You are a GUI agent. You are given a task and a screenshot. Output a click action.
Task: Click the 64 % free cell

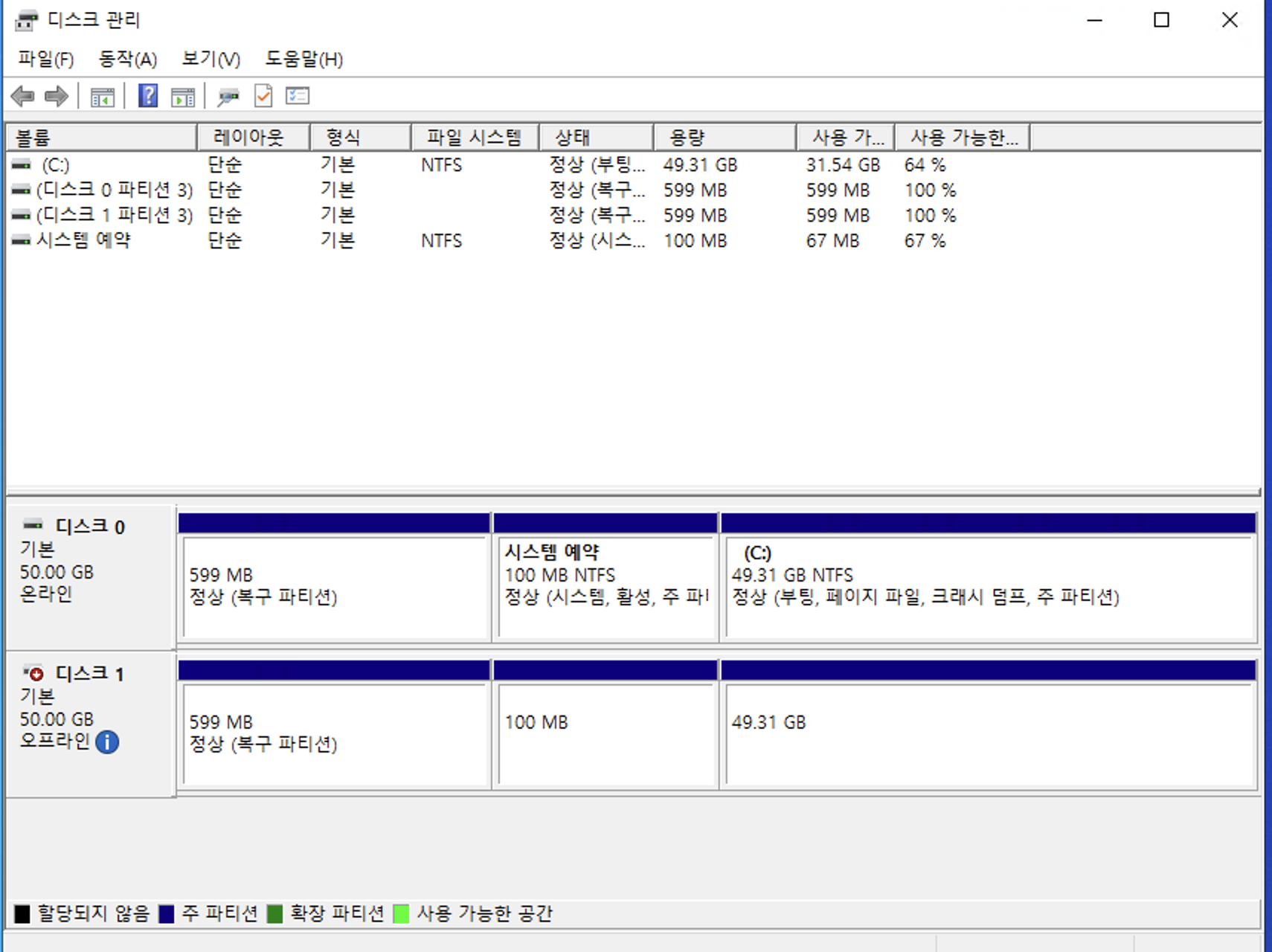[x=925, y=164]
